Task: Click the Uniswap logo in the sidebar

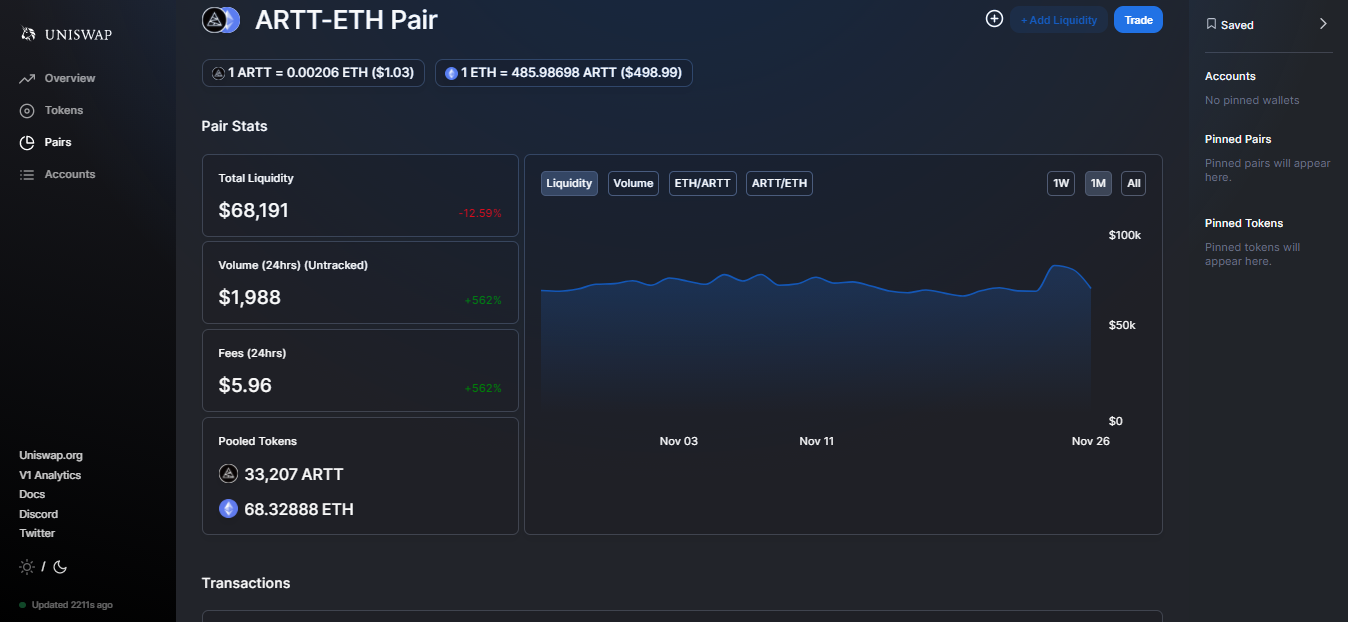Action: pos(65,34)
